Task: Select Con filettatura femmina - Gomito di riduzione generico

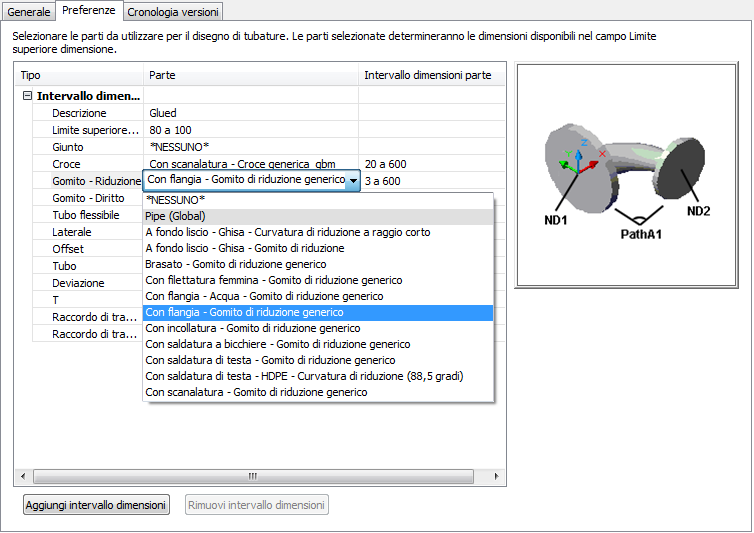Action: 318,280
